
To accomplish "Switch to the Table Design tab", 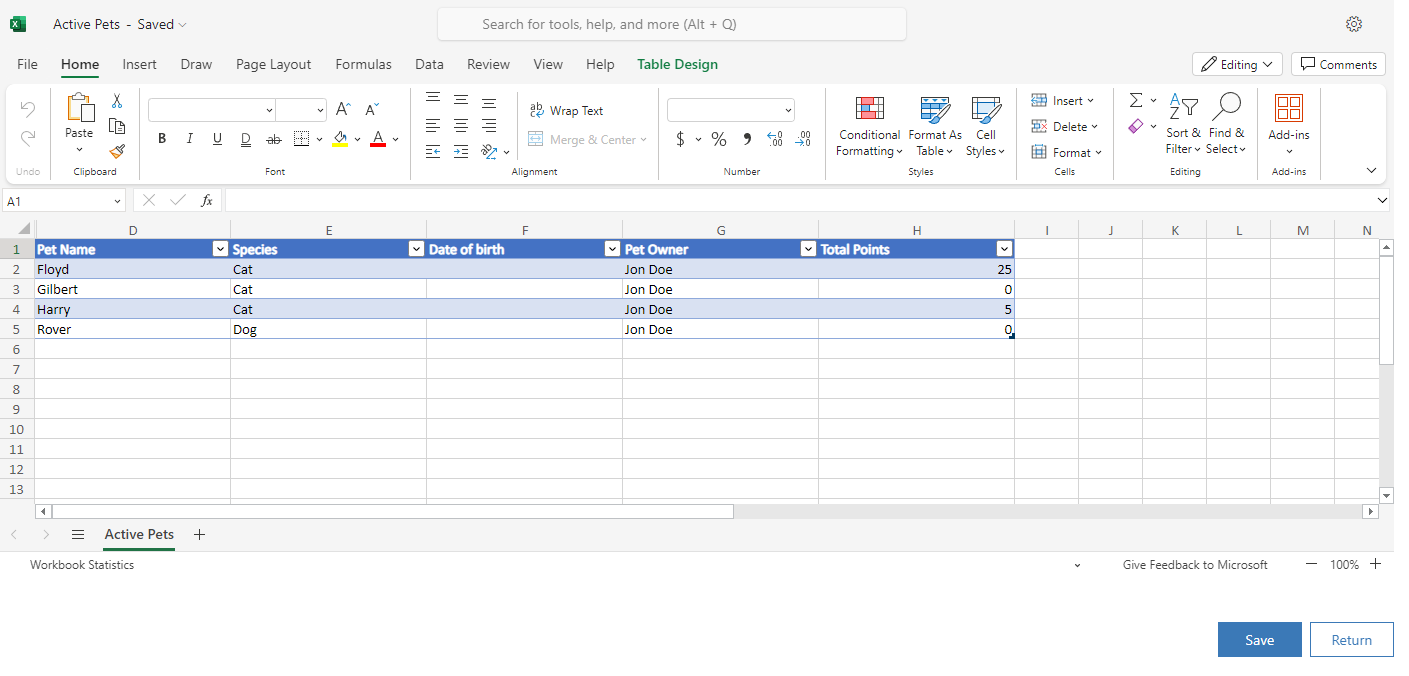I will coord(677,64).
